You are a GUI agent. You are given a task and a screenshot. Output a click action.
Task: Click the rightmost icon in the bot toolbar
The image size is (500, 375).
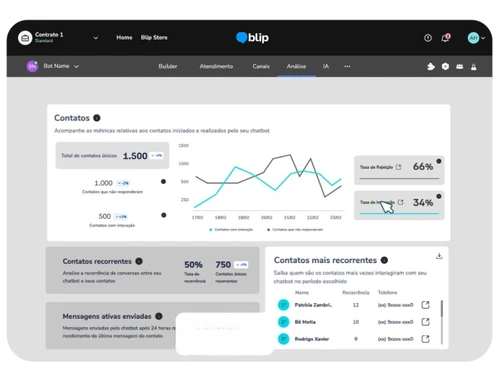click(x=474, y=67)
